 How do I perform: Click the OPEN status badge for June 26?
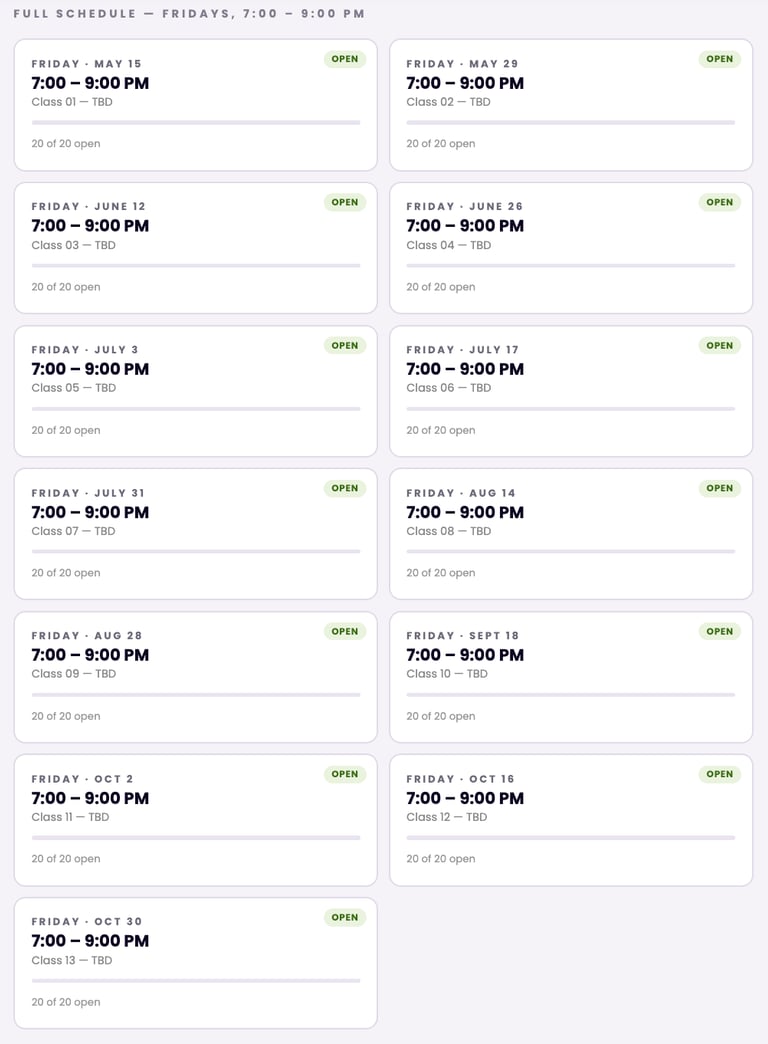click(719, 202)
